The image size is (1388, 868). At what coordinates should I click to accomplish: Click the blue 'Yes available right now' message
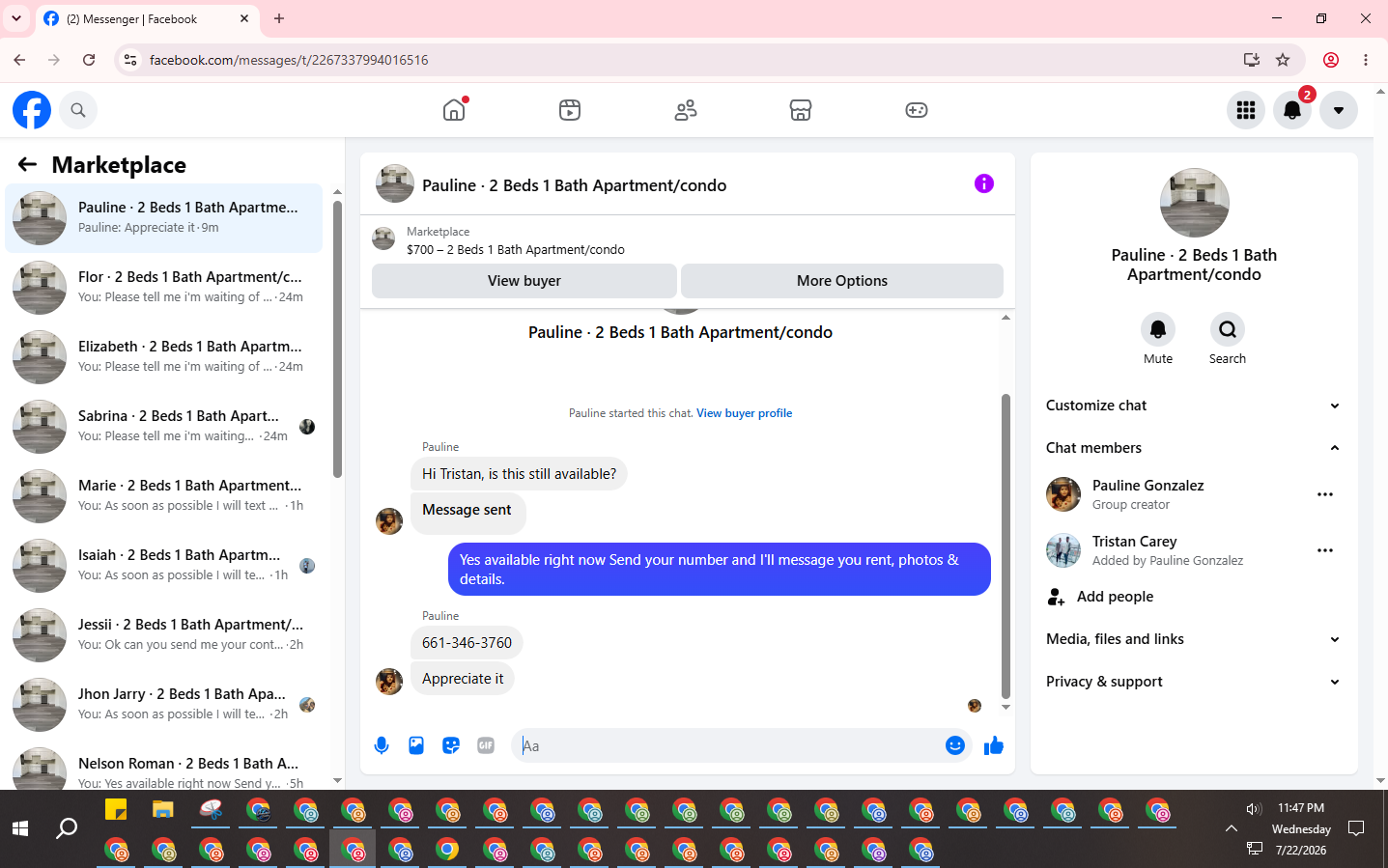coord(720,570)
